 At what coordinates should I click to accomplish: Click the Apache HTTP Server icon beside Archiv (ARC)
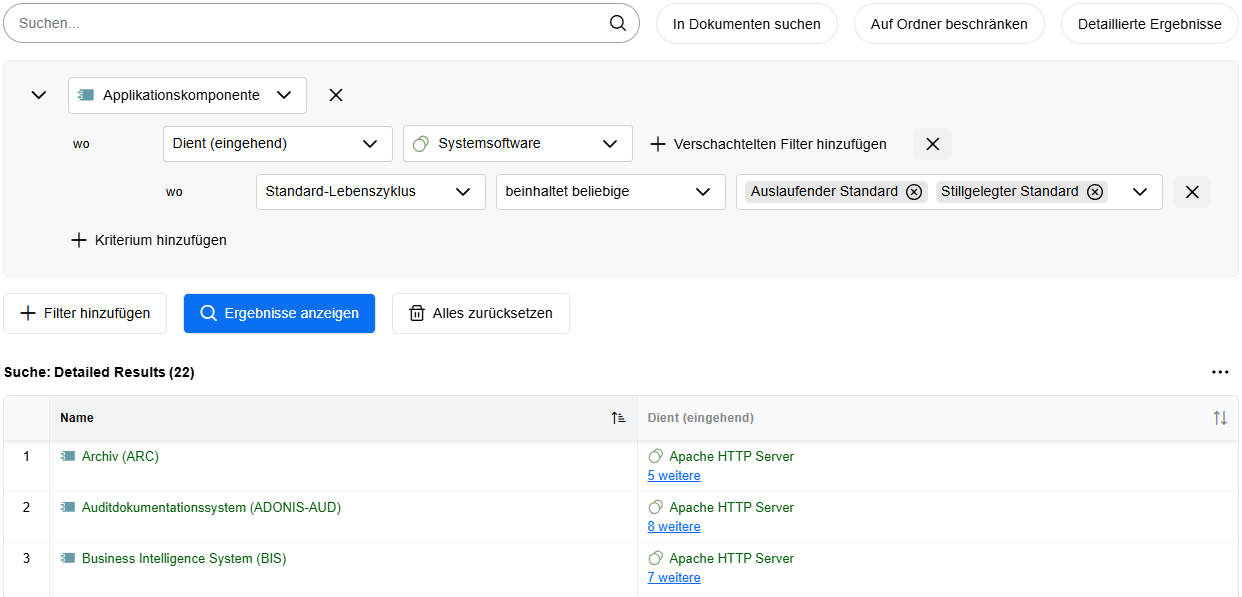tap(656, 456)
